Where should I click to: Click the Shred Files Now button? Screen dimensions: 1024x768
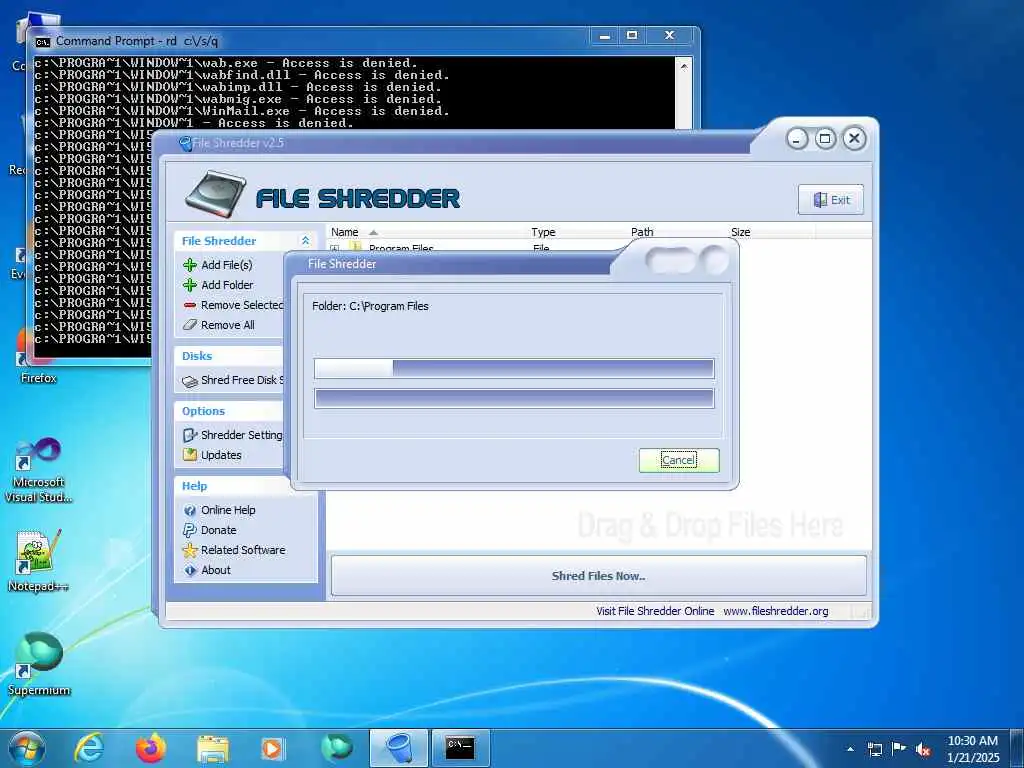click(x=599, y=576)
